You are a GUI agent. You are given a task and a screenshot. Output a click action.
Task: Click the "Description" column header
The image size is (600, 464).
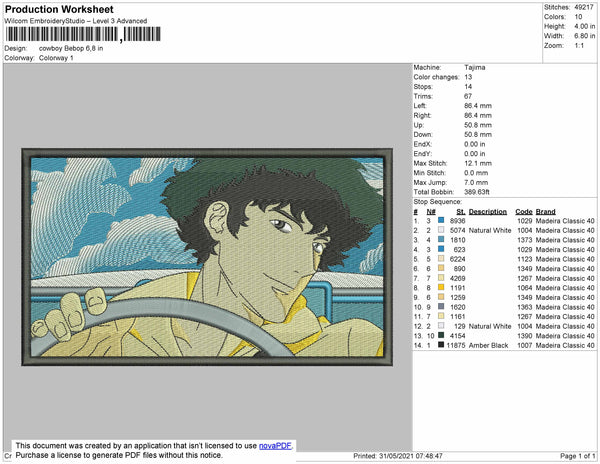point(488,212)
